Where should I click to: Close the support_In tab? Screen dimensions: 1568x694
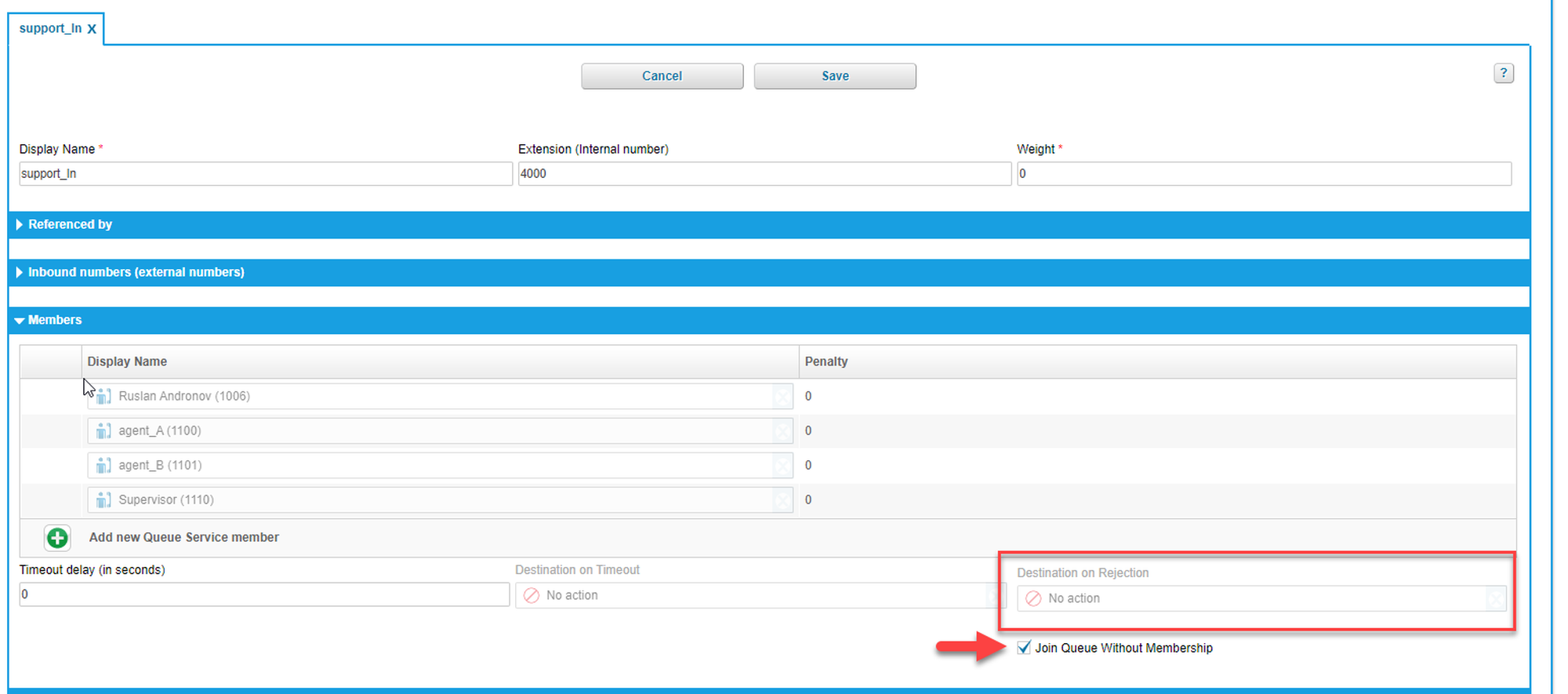click(92, 29)
